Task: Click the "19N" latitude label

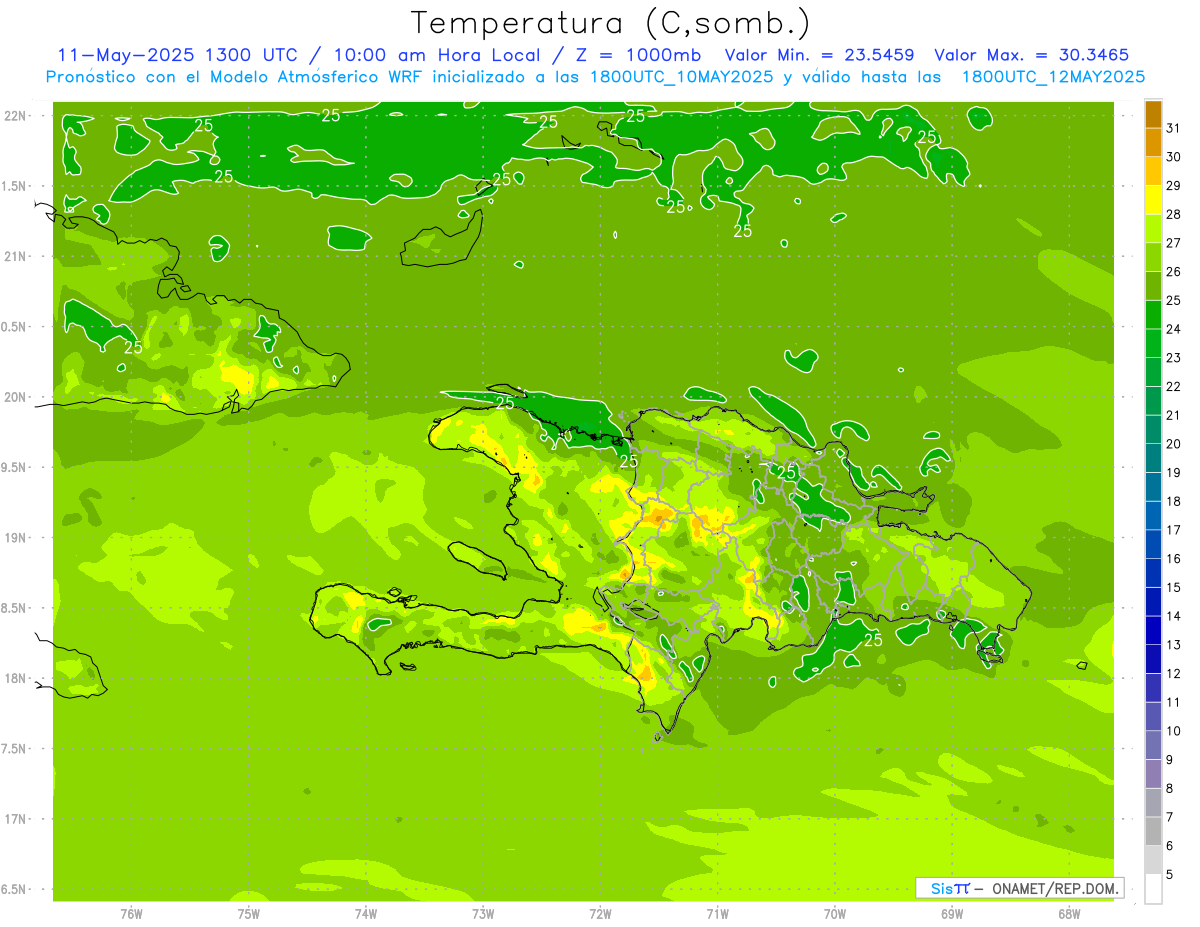Action: (x=14, y=537)
